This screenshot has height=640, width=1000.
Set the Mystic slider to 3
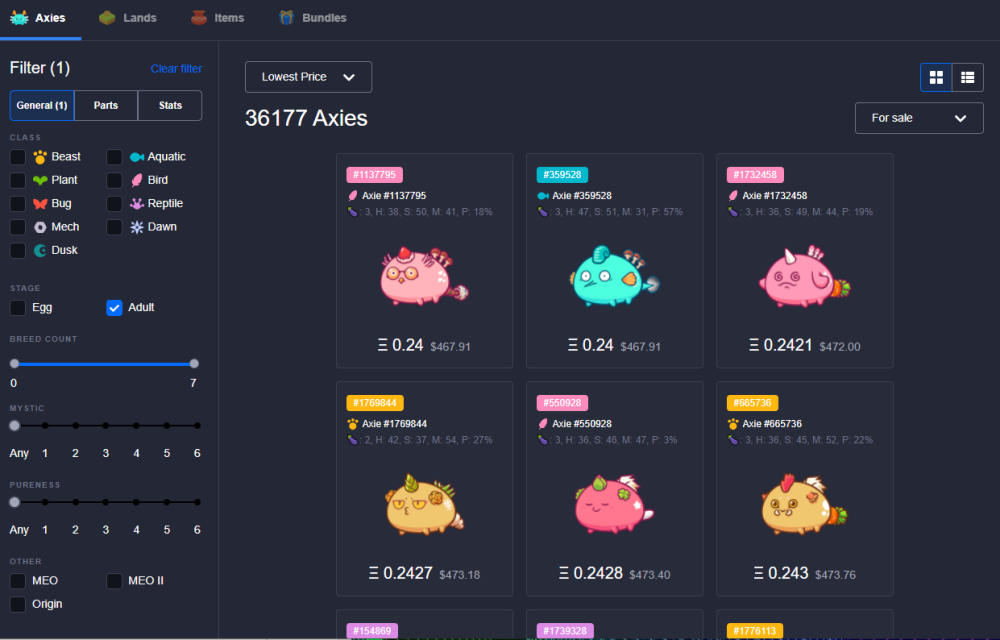point(106,425)
